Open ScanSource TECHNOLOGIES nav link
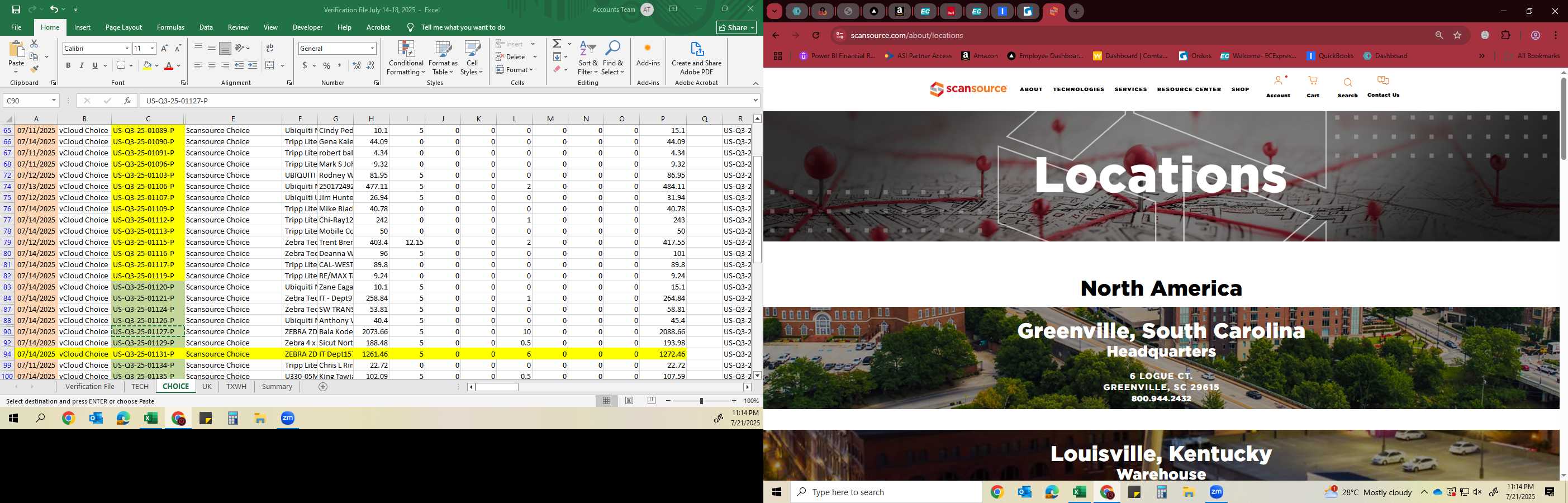Viewport: 1568px width, 503px height. pyautogui.click(x=1078, y=89)
